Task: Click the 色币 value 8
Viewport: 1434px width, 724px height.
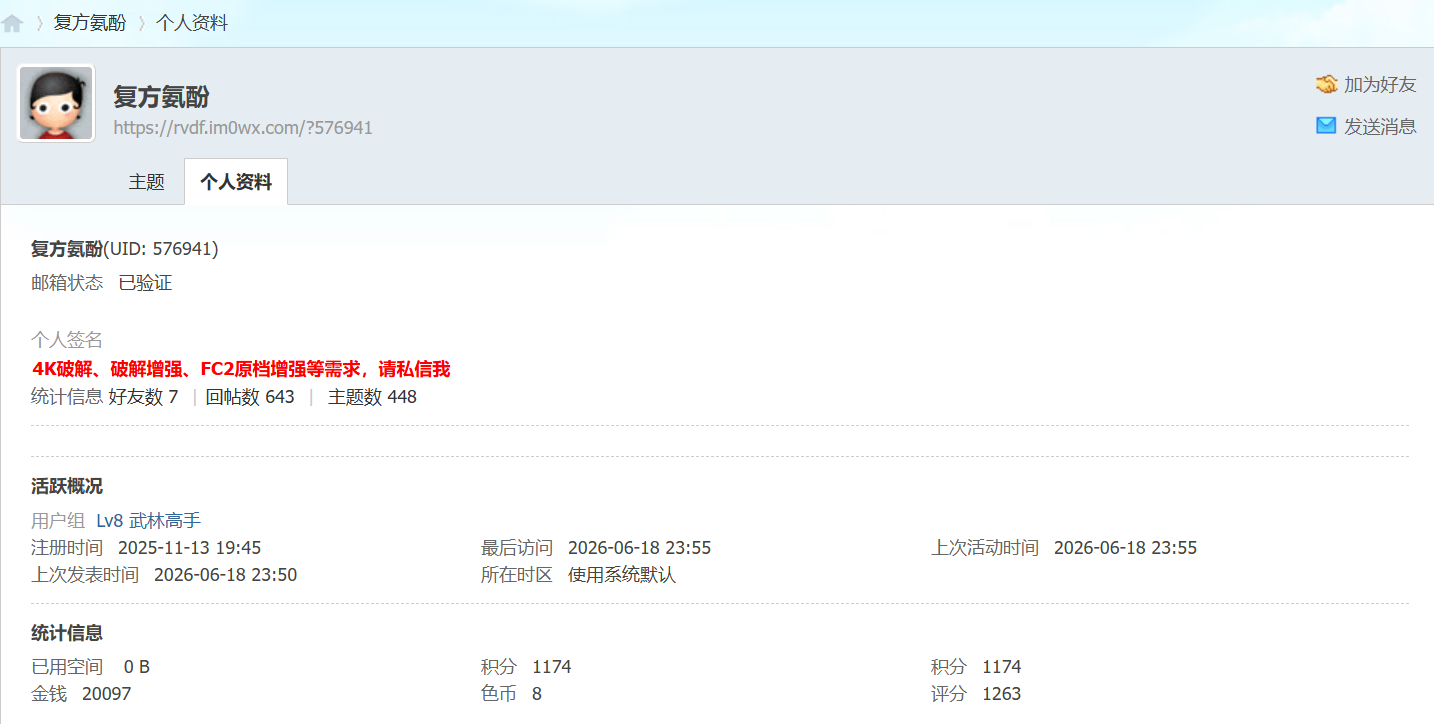Action: click(x=537, y=694)
